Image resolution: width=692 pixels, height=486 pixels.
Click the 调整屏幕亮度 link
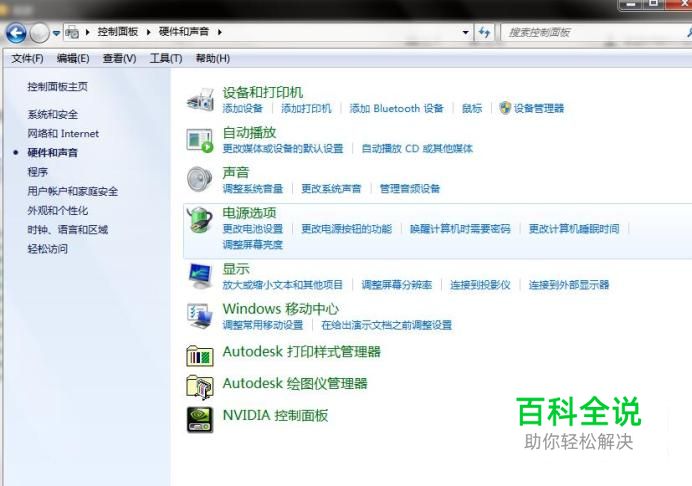[x=253, y=245]
